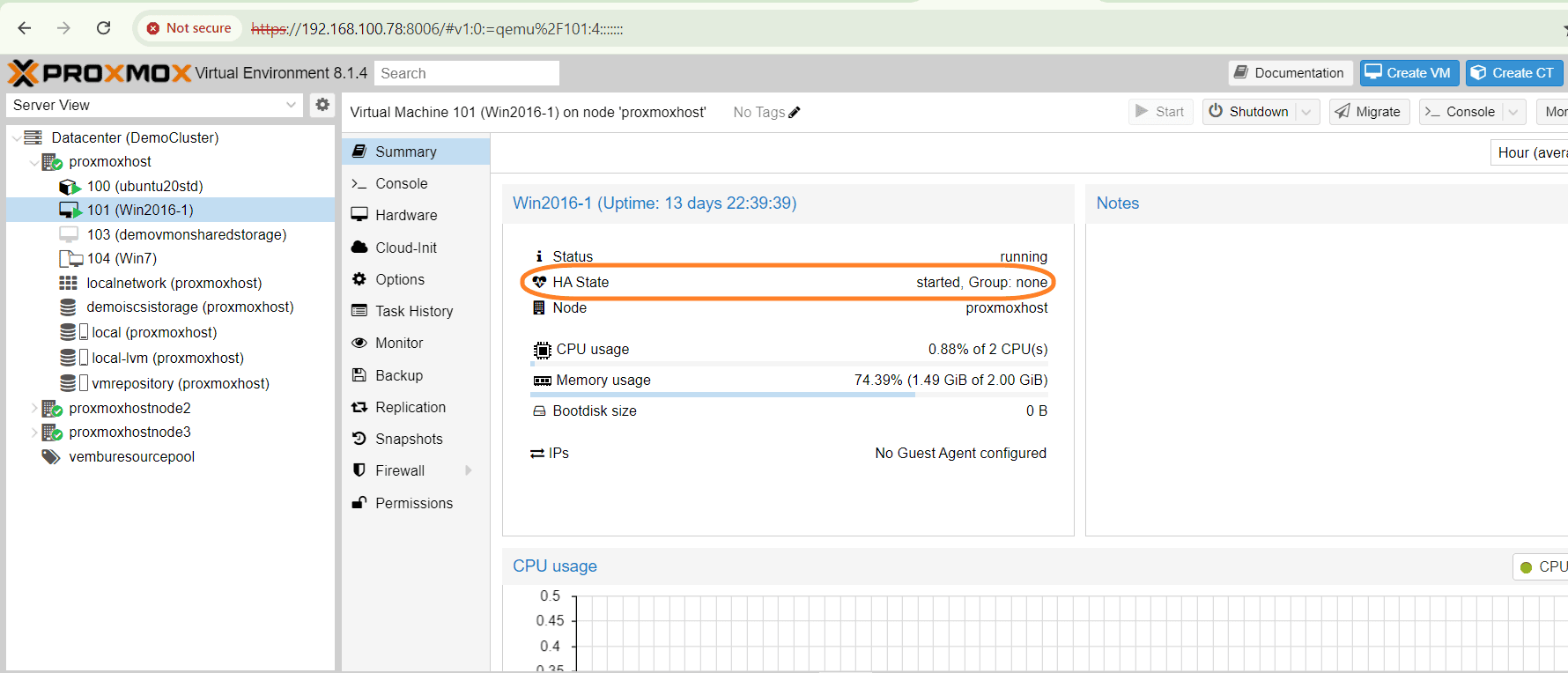The height and width of the screenshot is (673, 1568).
Task: Open the Hardware section
Action: point(416,215)
